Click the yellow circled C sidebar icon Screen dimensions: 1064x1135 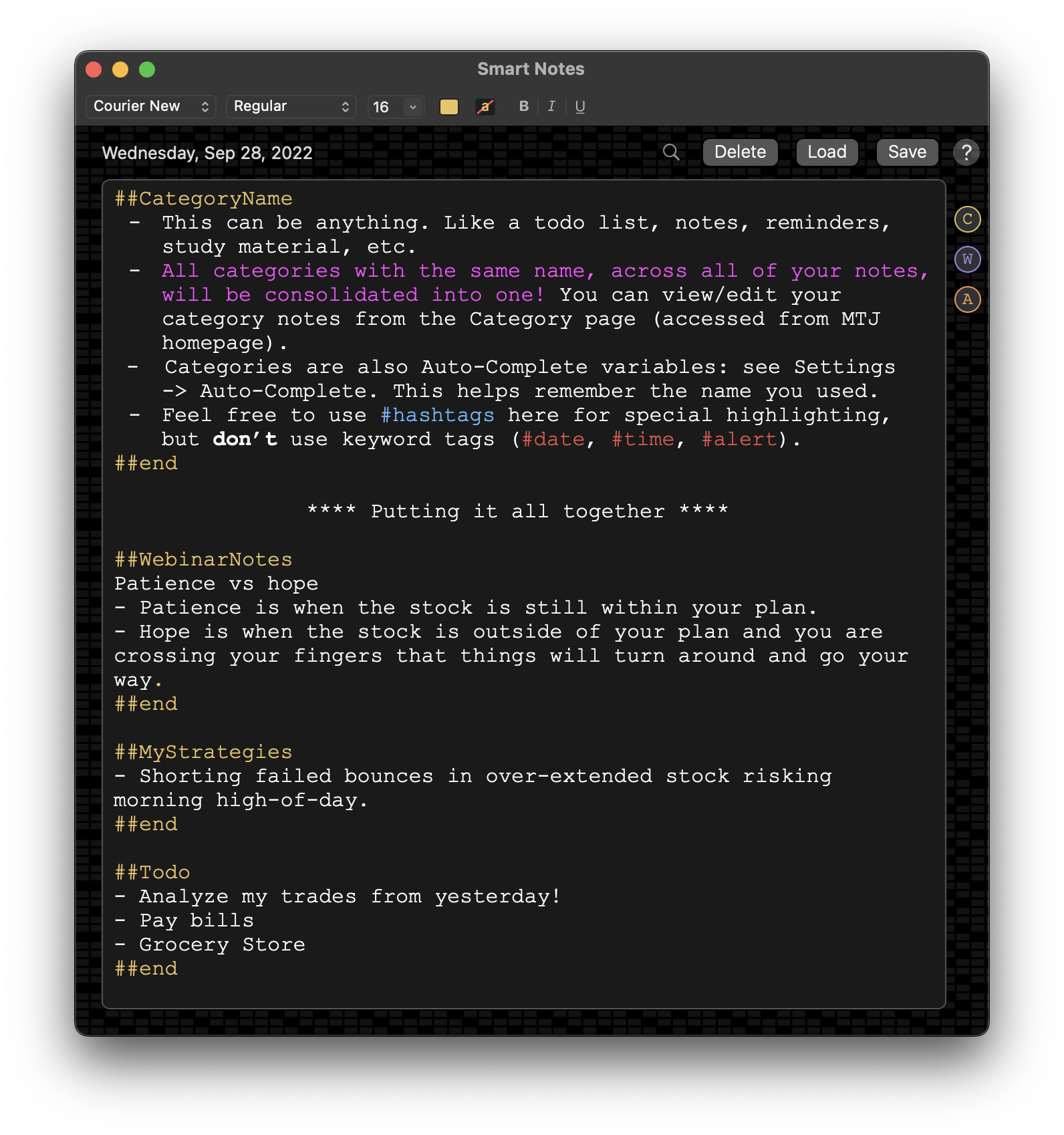(967, 219)
